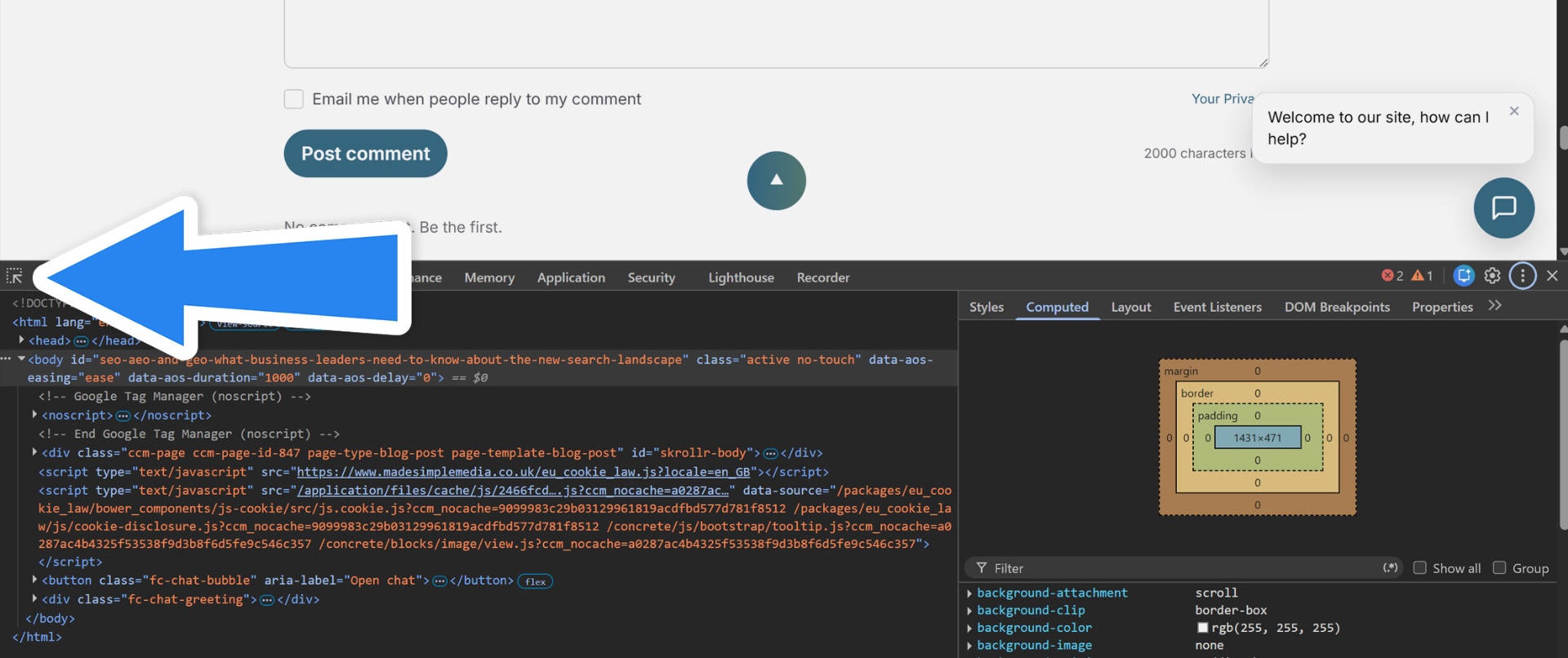Select the Computed tab
Viewport: 1568px width, 658px height.
coord(1057,307)
